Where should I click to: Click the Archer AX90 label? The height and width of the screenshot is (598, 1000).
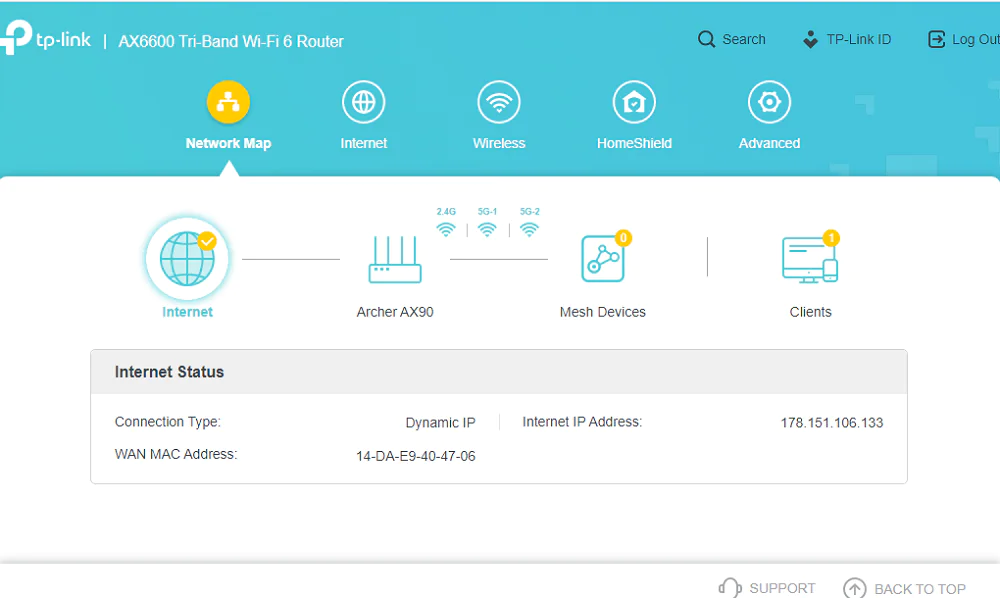395,312
